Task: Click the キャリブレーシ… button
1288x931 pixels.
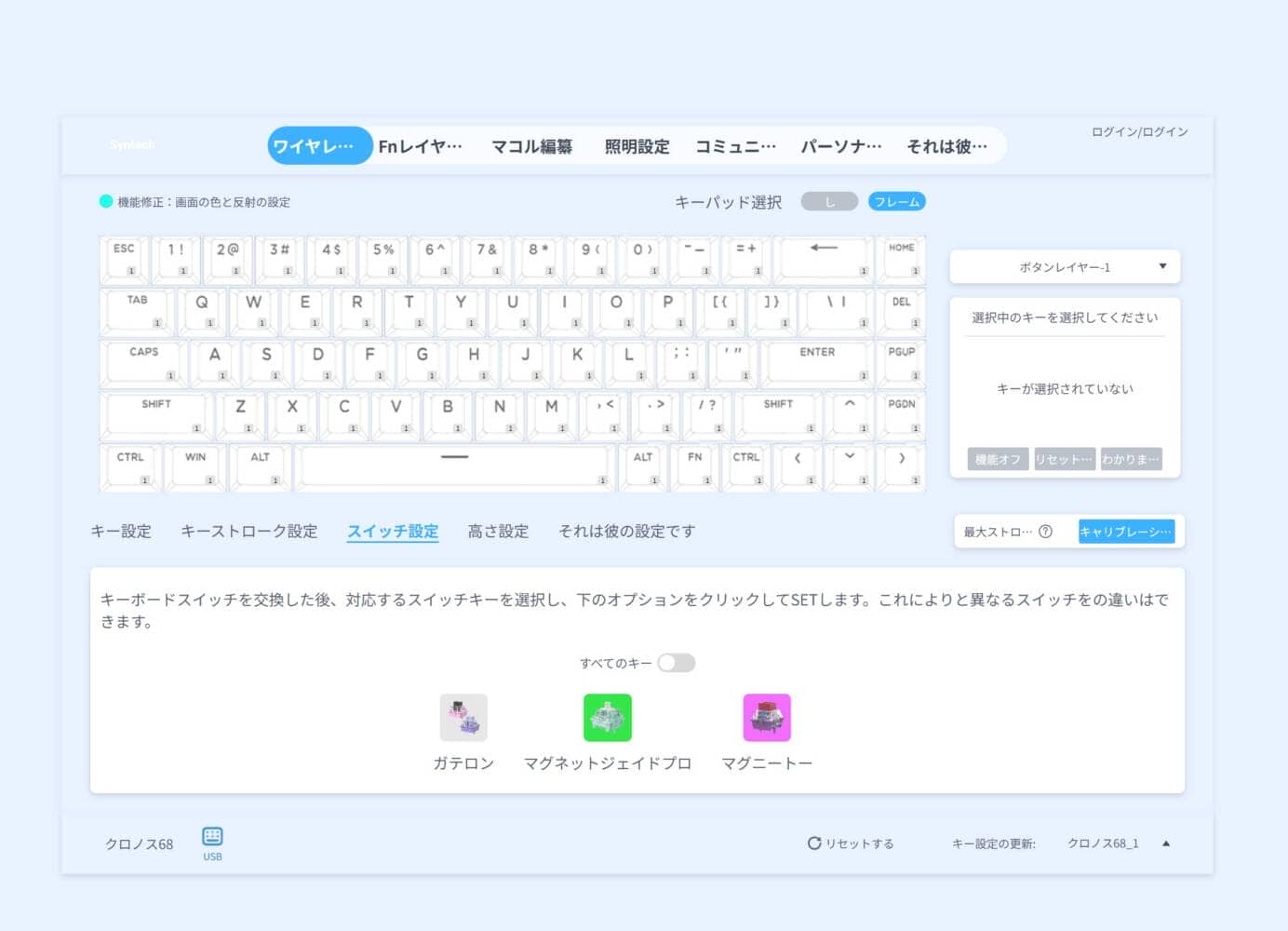Action: (1126, 532)
